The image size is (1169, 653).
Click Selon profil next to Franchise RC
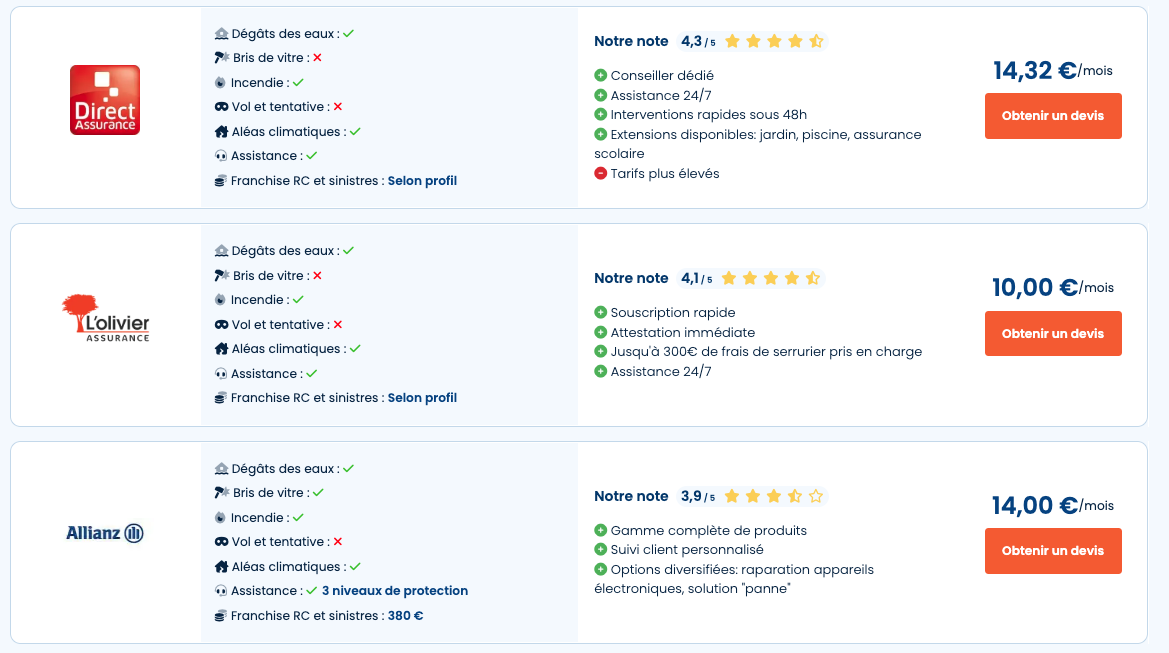coord(423,180)
